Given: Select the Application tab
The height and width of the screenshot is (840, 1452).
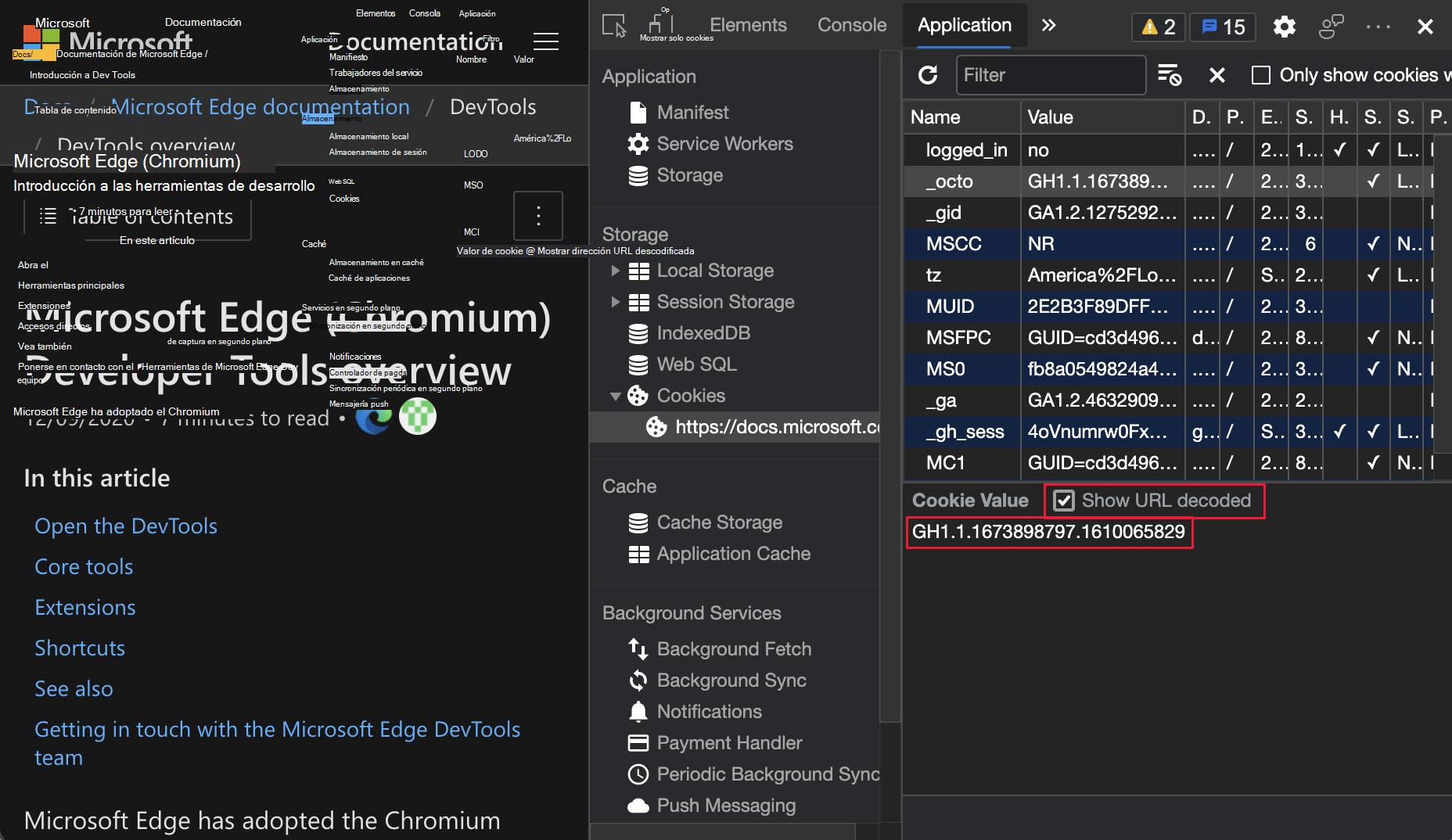Looking at the screenshot, I should pos(965,25).
